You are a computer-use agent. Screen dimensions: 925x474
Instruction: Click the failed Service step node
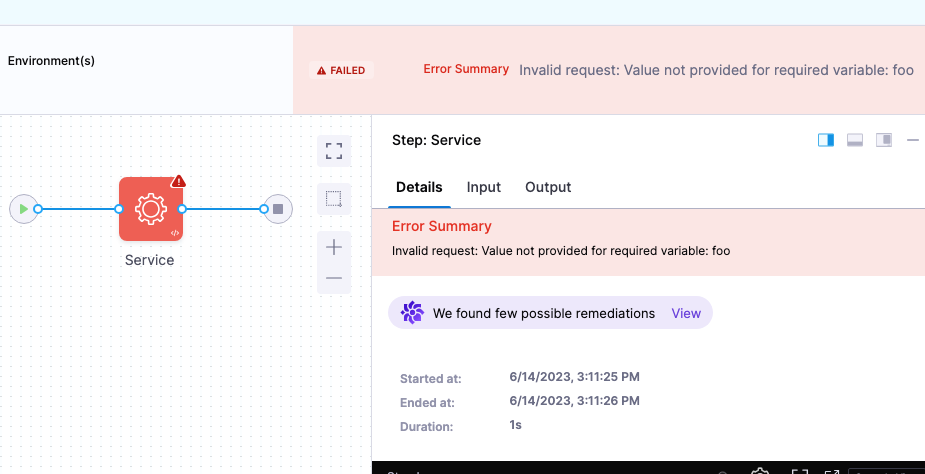click(x=150, y=209)
